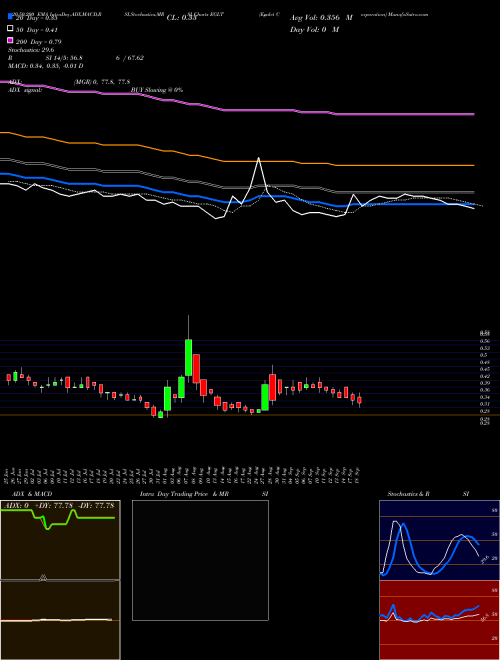Open the RSI red-background panel
The image size is (500, 660).
click(x=439, y=620)
